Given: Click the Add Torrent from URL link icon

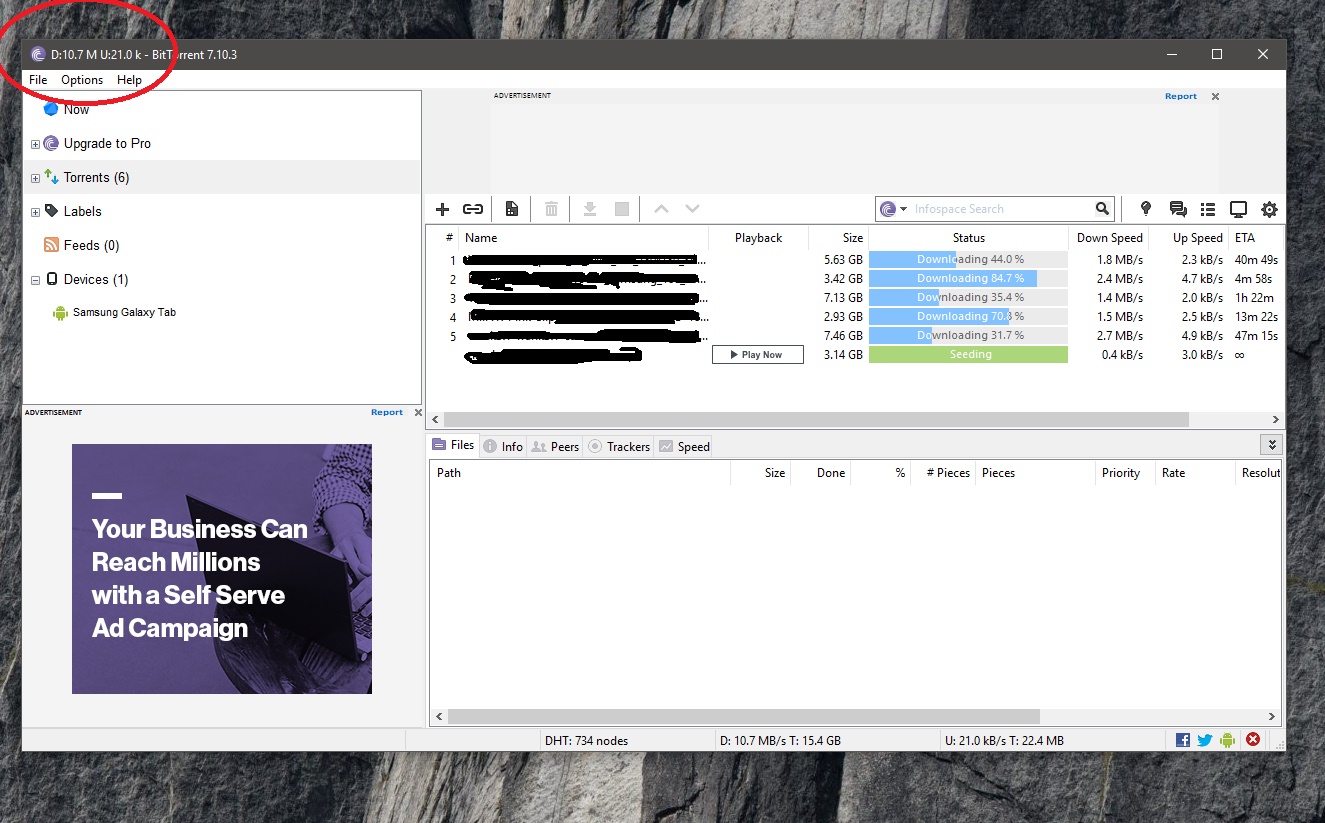Looking at the screenshot, I should pos(473,209).
